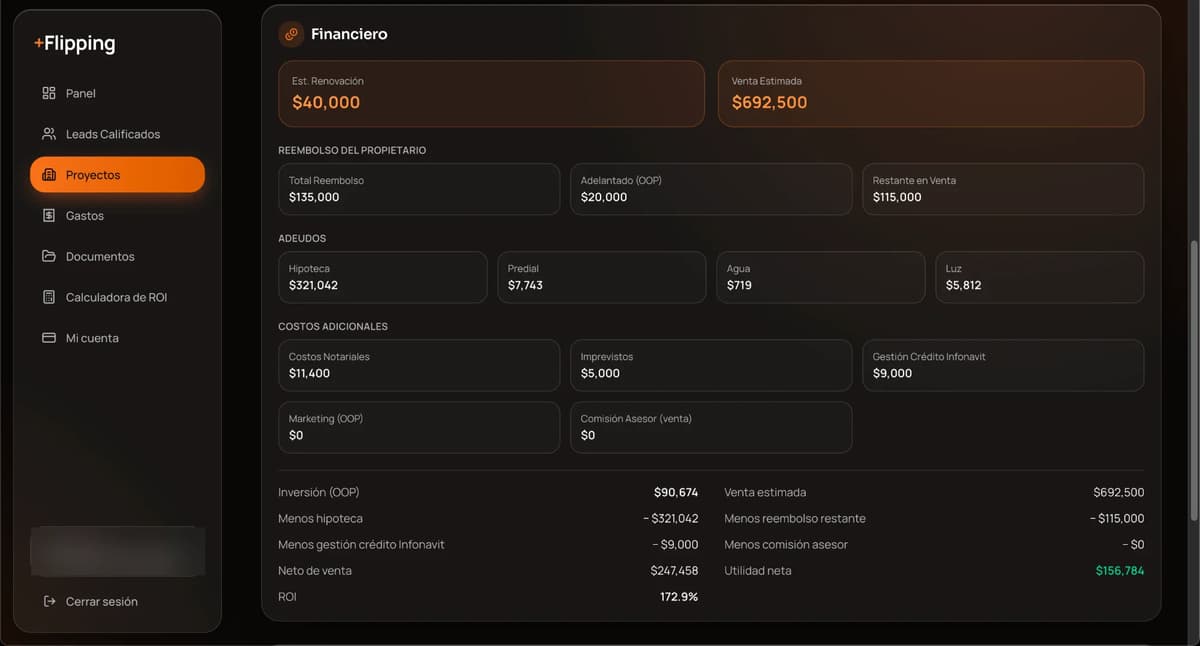
Task: Click the COSTOS ADICIONALES heading
Action: [333, 326]
